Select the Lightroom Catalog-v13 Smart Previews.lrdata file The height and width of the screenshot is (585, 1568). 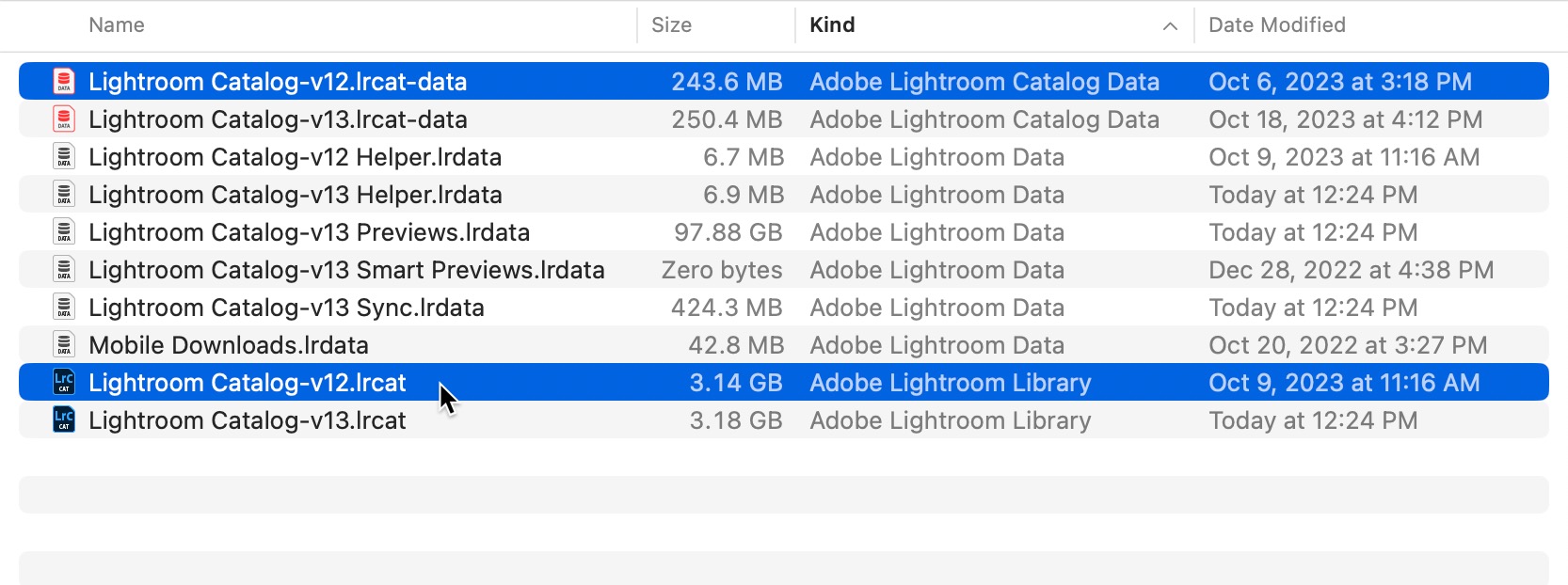pyautogui.click(x=346, y=270)
